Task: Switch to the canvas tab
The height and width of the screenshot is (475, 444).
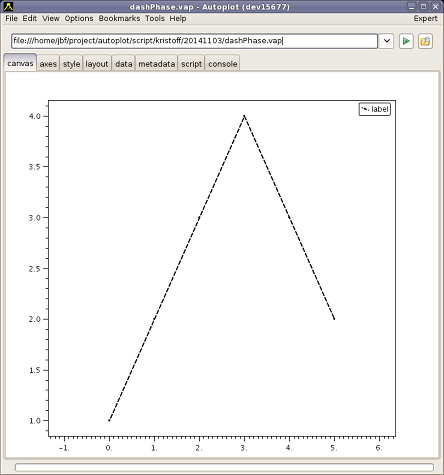Action: 20,63
